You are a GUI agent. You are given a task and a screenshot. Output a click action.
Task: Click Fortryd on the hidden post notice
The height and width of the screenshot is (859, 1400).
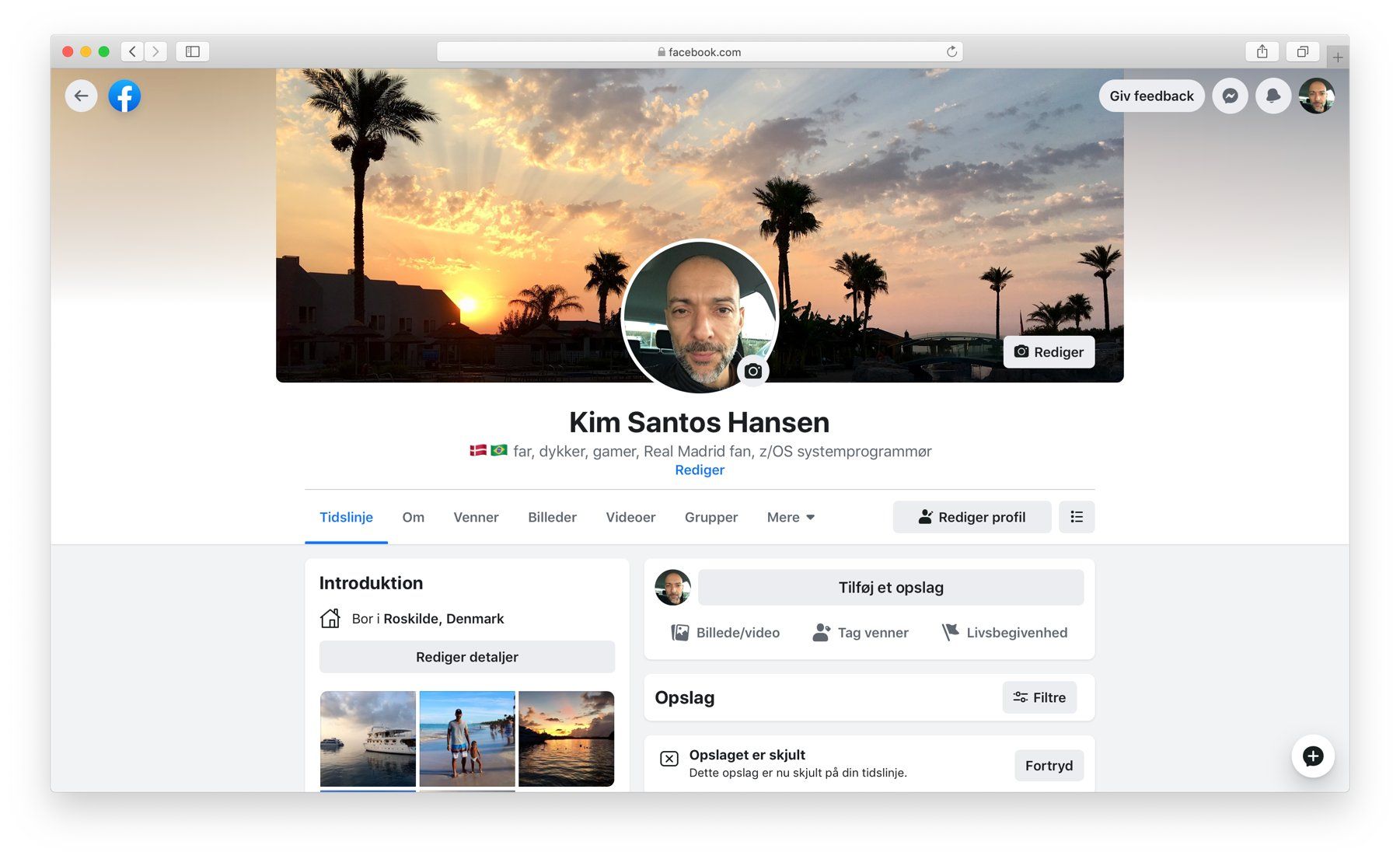[x=1049, y=765]
